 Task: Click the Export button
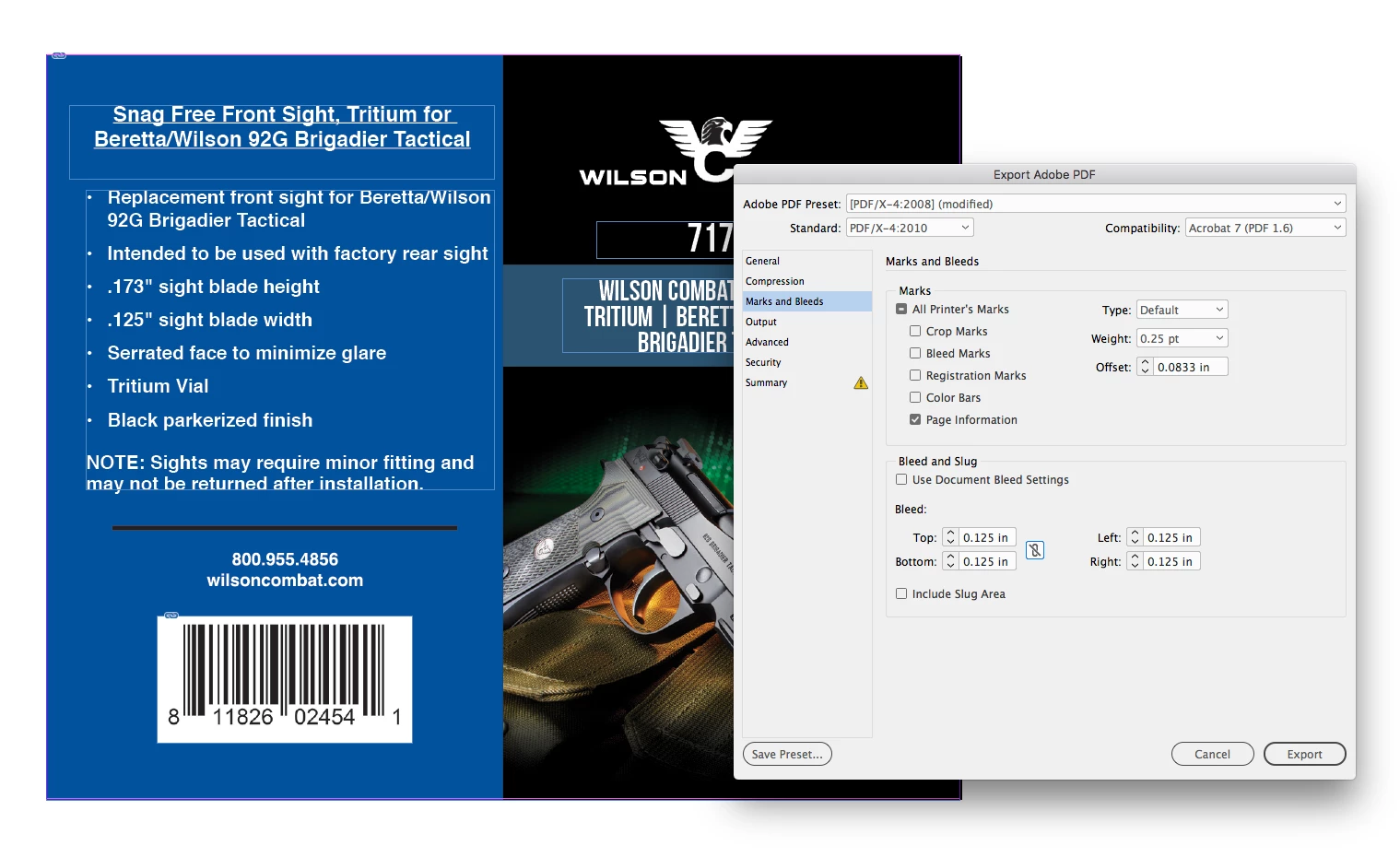(1304, 755)
